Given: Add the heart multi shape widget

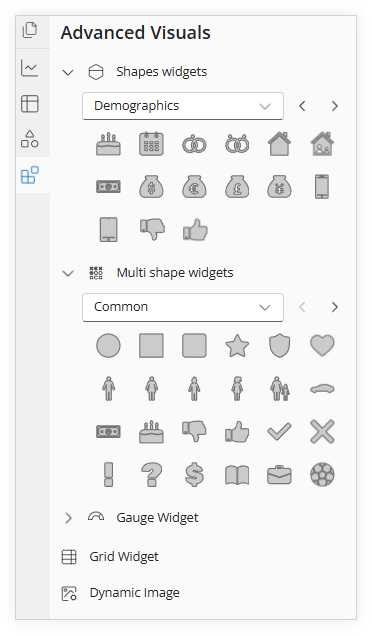Looking at the screenshot, I should [322, 345].
